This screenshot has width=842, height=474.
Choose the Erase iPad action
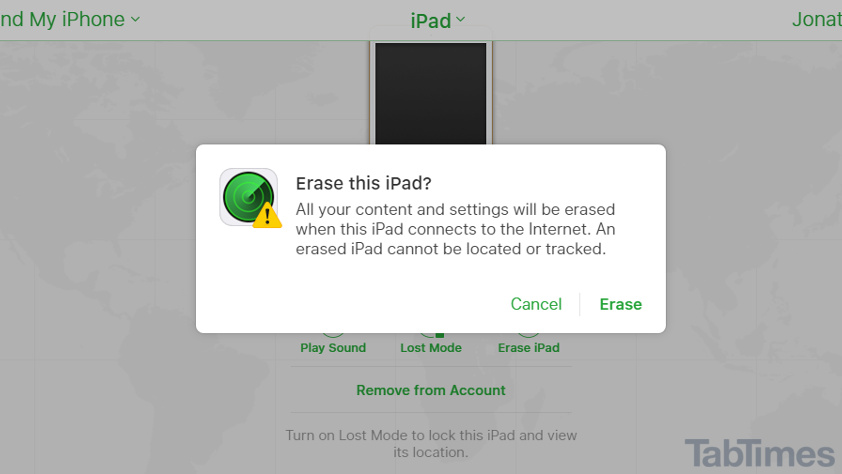[528, 348]
